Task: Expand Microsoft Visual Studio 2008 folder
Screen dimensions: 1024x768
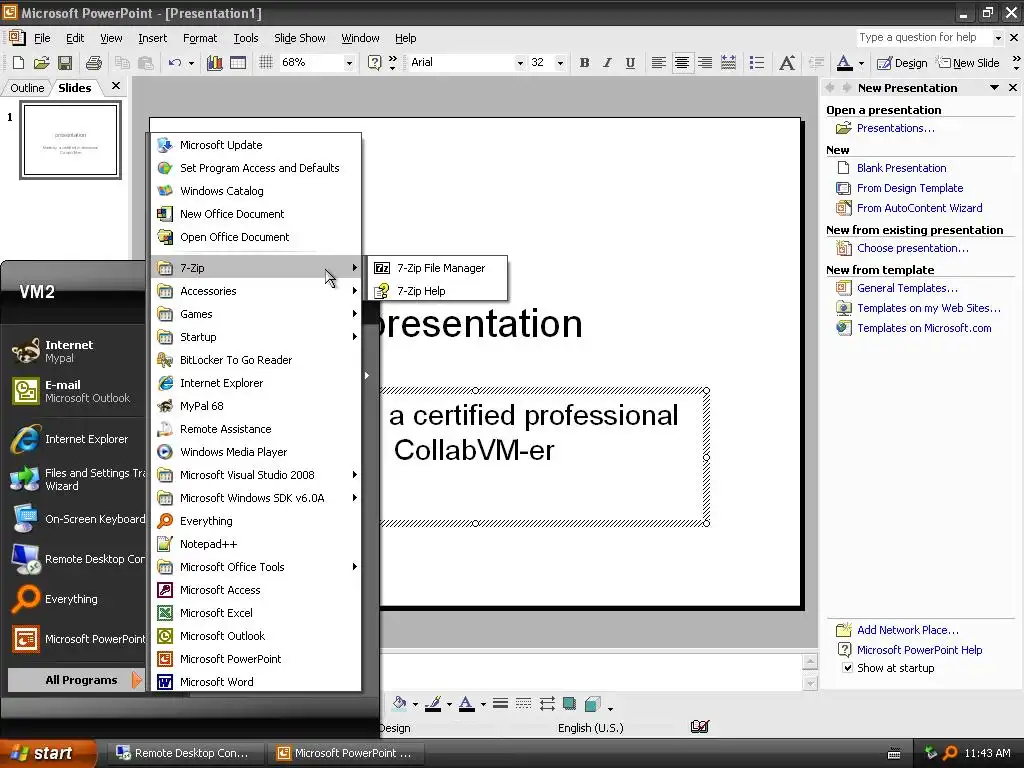Action: 256,475
